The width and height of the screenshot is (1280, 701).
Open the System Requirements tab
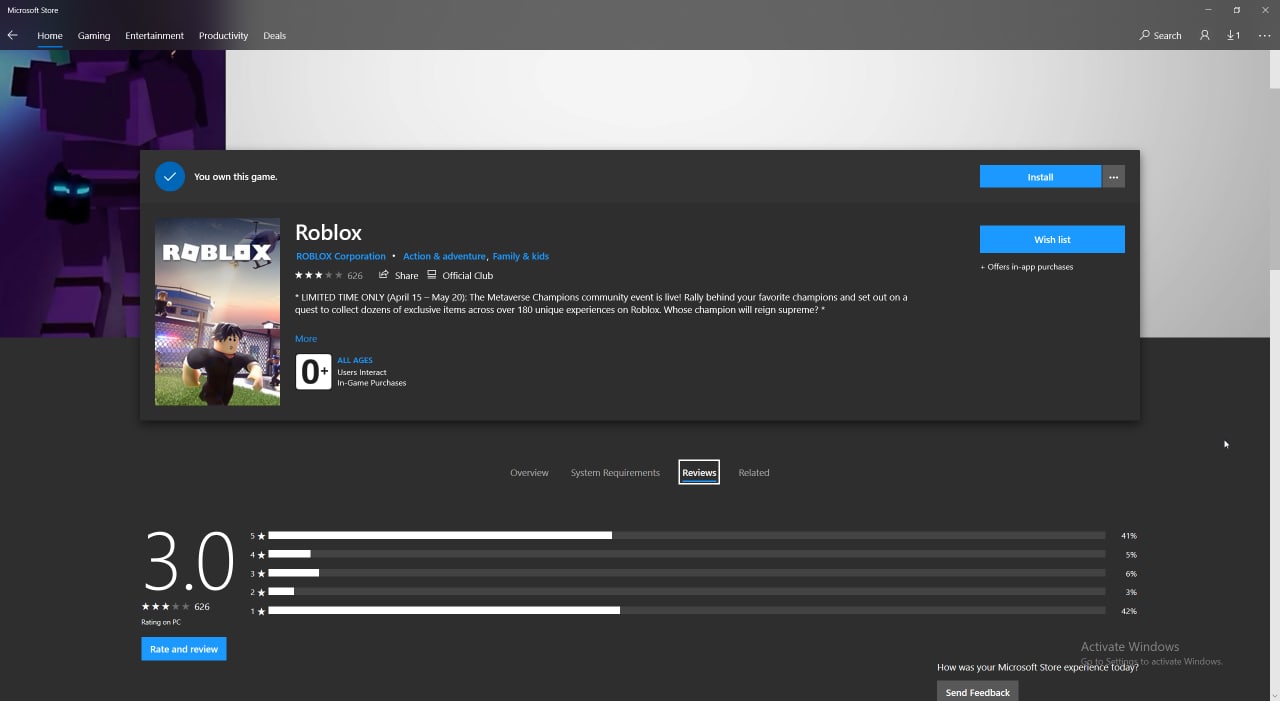point(615,473)
